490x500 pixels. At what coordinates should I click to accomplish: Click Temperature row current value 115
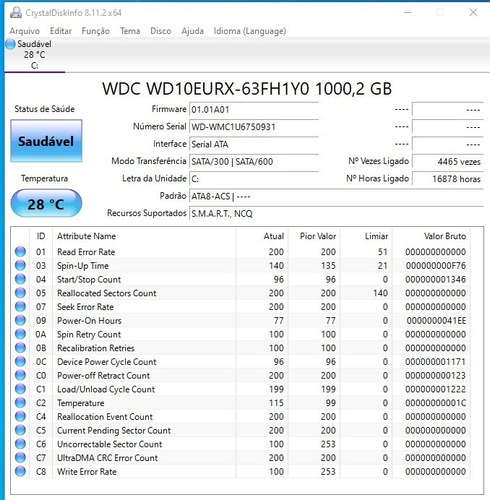[x=276, y=403]
